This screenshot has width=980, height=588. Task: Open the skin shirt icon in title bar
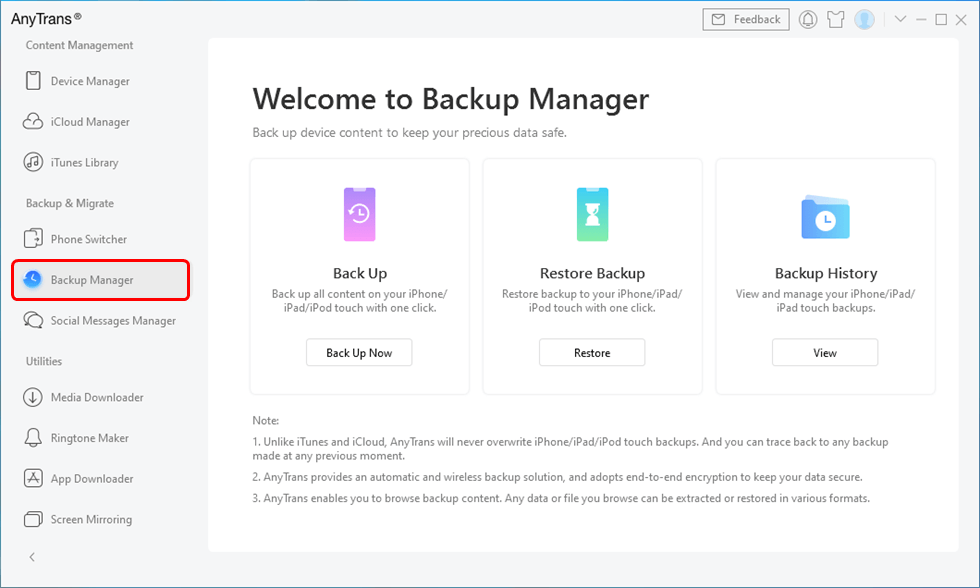tap(836, 19)
